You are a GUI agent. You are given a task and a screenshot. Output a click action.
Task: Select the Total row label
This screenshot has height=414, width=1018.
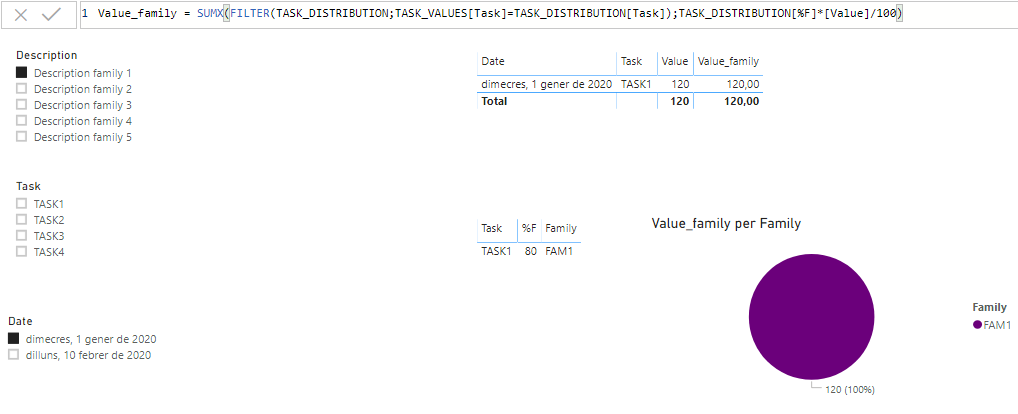[x=494, y=101]
